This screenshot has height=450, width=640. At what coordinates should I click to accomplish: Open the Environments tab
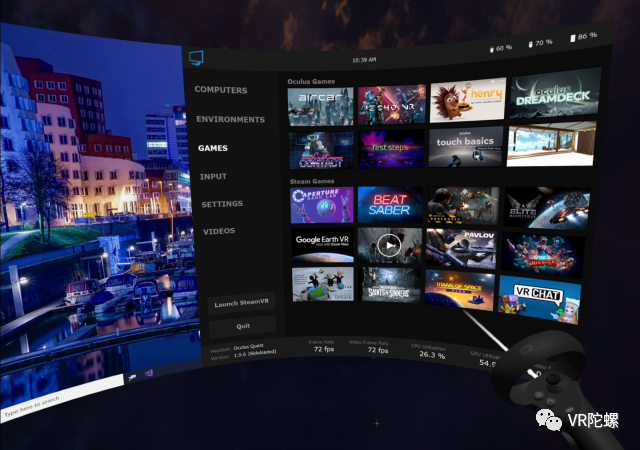pos(231,119)
